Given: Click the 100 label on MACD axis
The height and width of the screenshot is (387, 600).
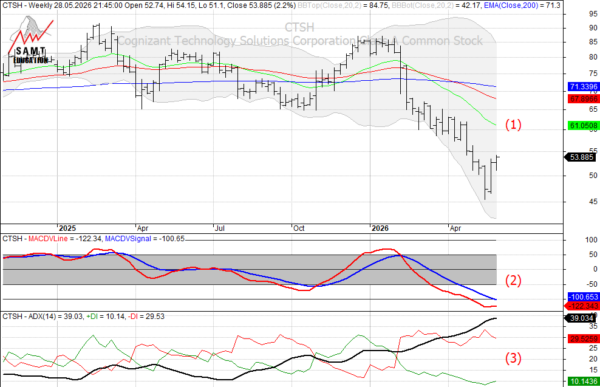Looking at the screenshot, I should tap(592, 240).
